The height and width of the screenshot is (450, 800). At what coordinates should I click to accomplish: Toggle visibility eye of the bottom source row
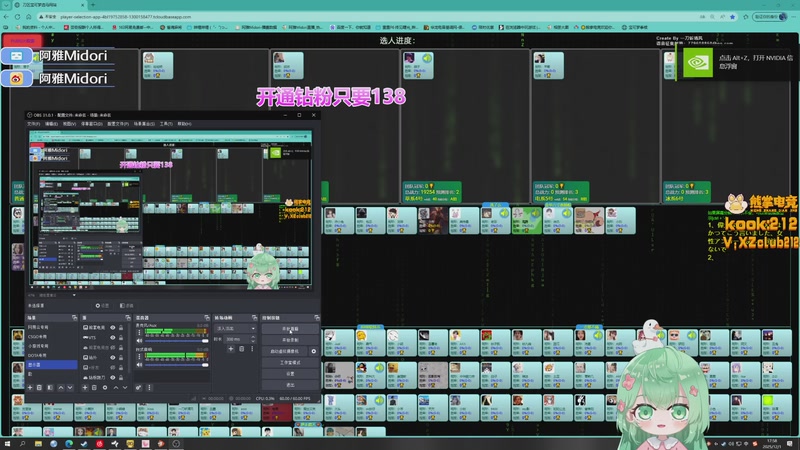coord(113,378)
